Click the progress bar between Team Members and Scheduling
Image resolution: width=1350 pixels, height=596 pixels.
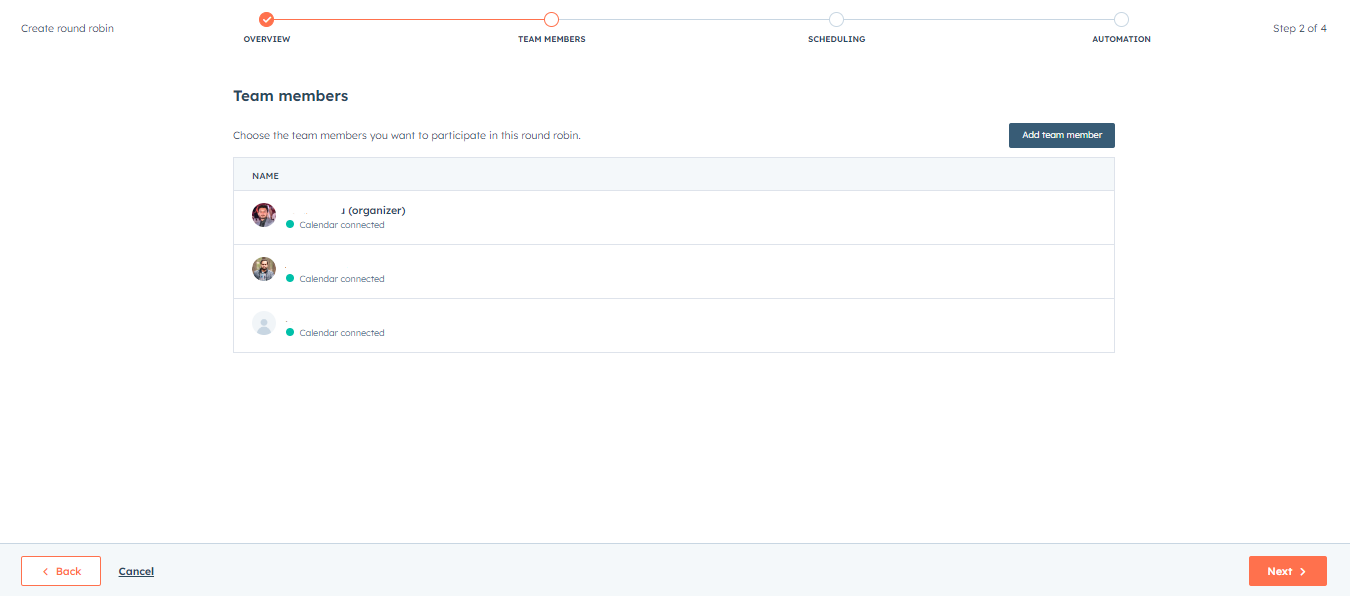(694, 18)
